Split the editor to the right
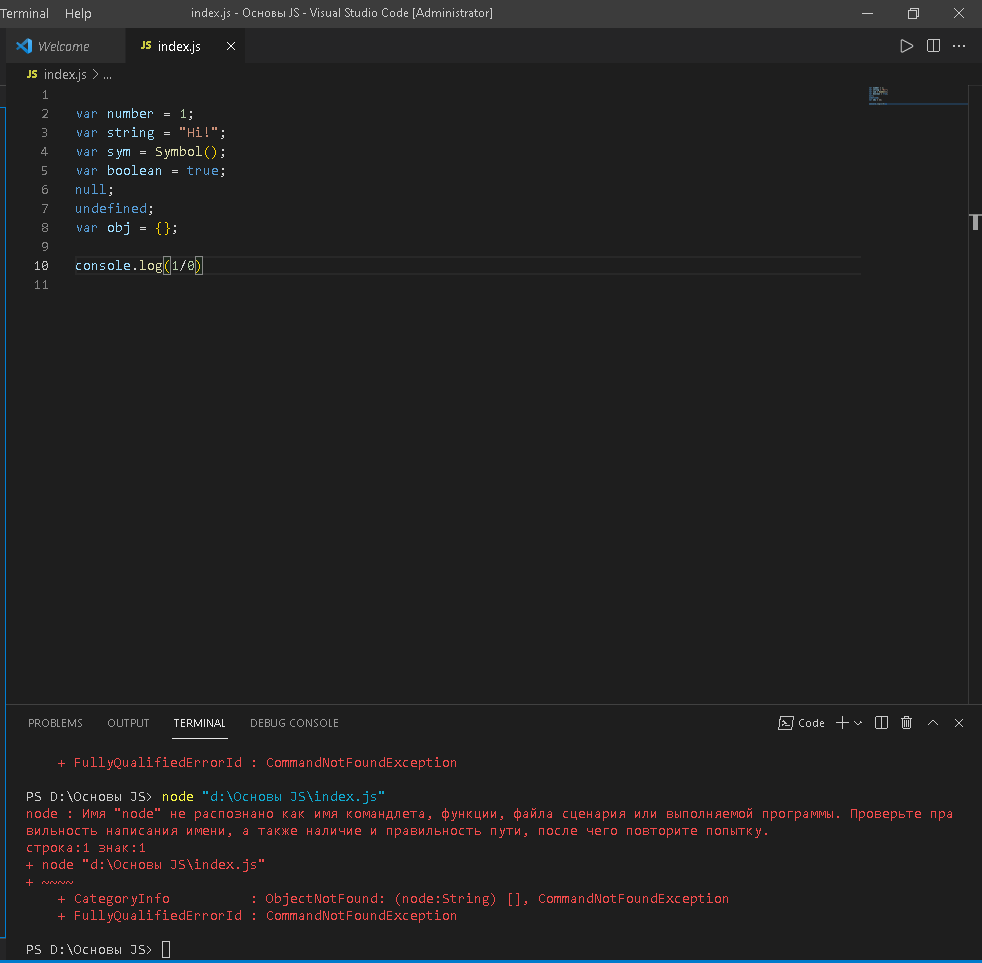Screen dimensions: 982x963 click(933, 46)
